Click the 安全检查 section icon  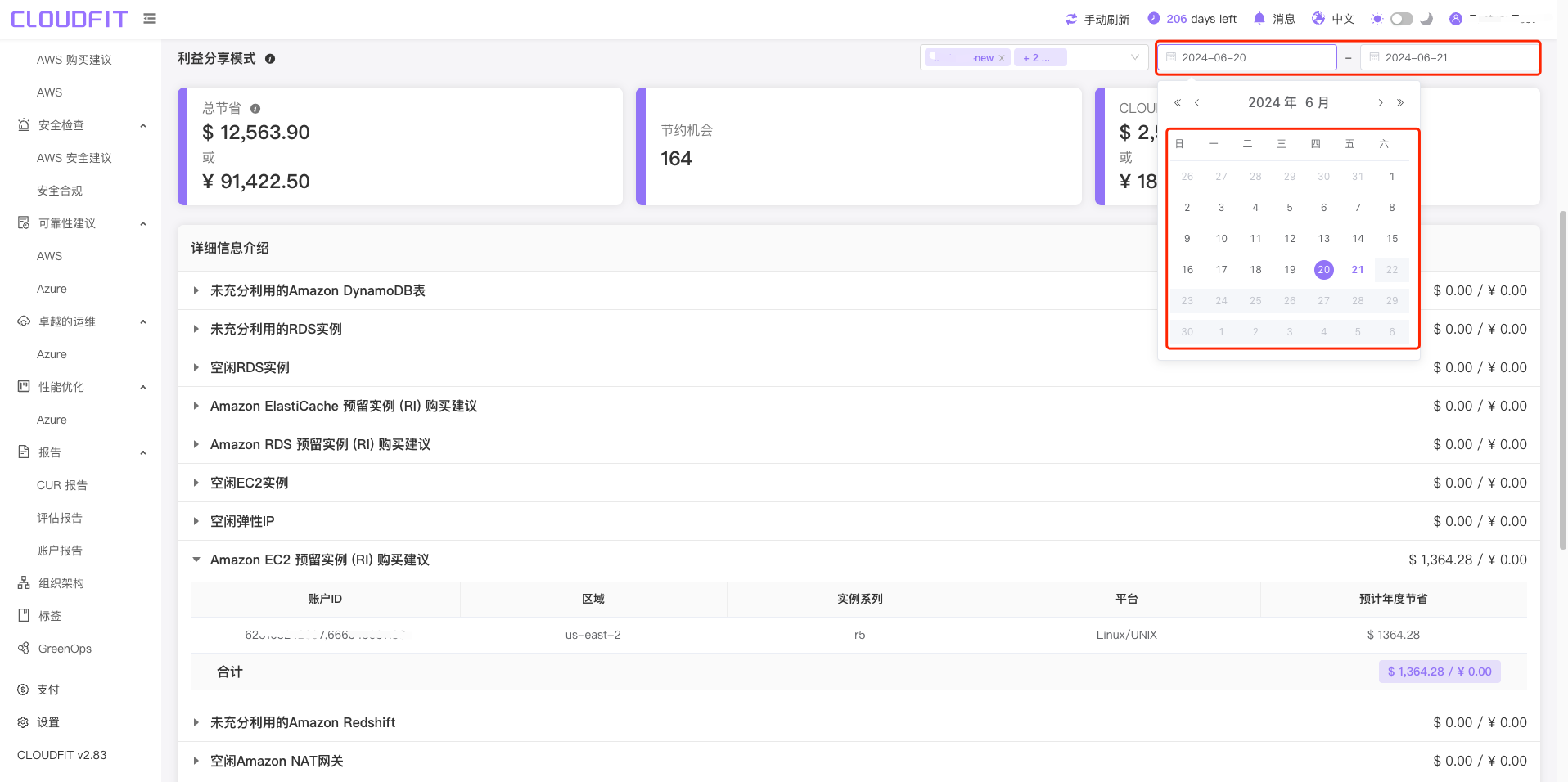tap(24, 124)
